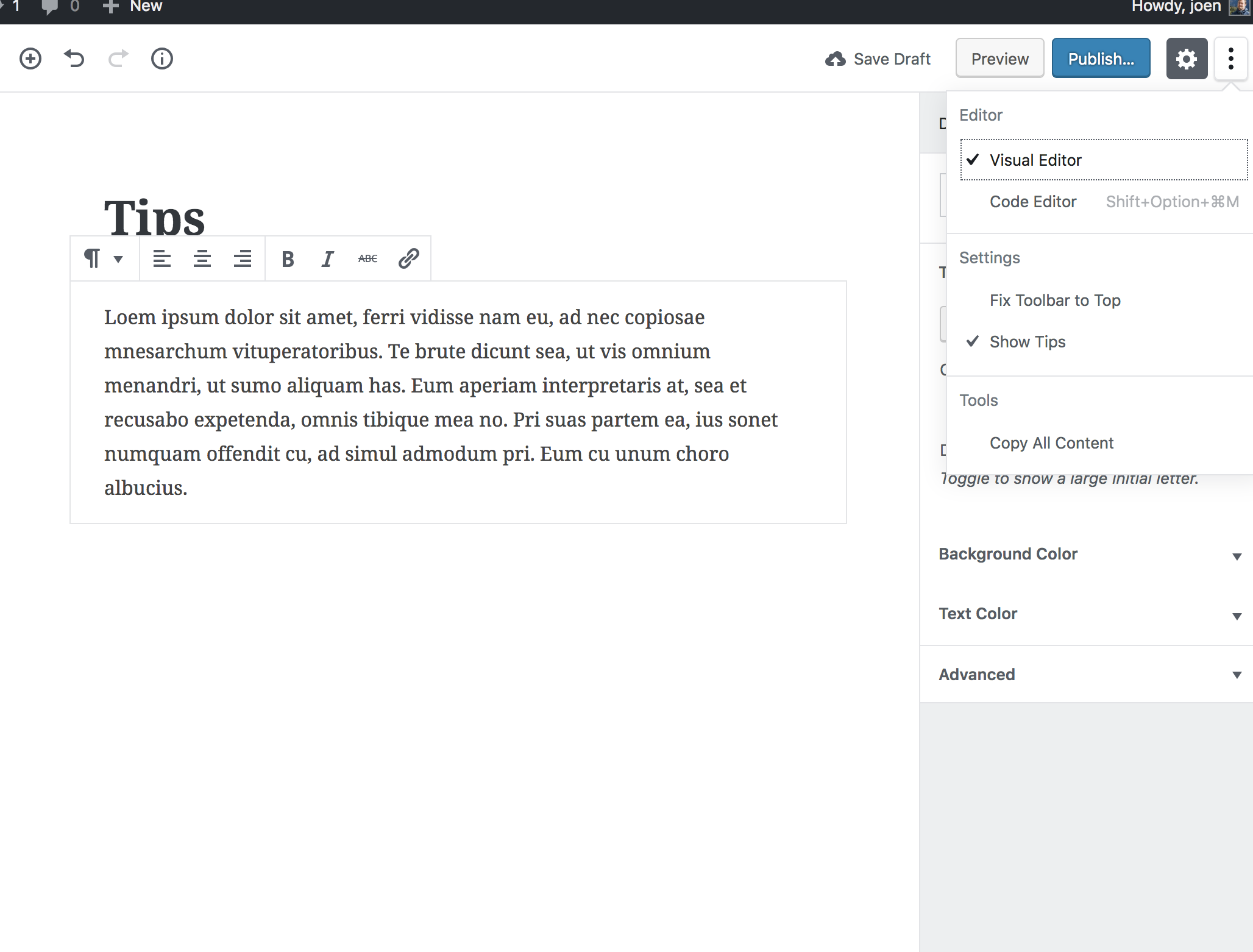Click the New label in admin bar
This screenshot has width=1253, height=952.
[146, 7]
